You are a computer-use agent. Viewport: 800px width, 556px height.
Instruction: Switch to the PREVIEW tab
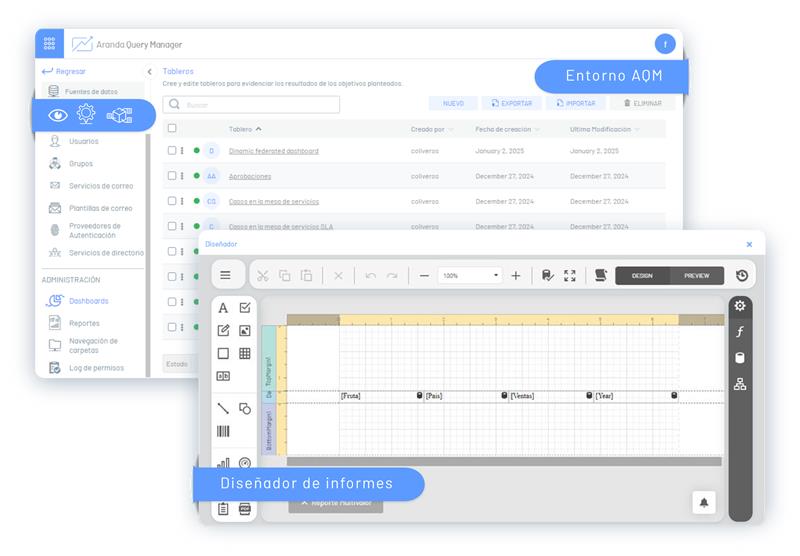(x=697, y=276)
